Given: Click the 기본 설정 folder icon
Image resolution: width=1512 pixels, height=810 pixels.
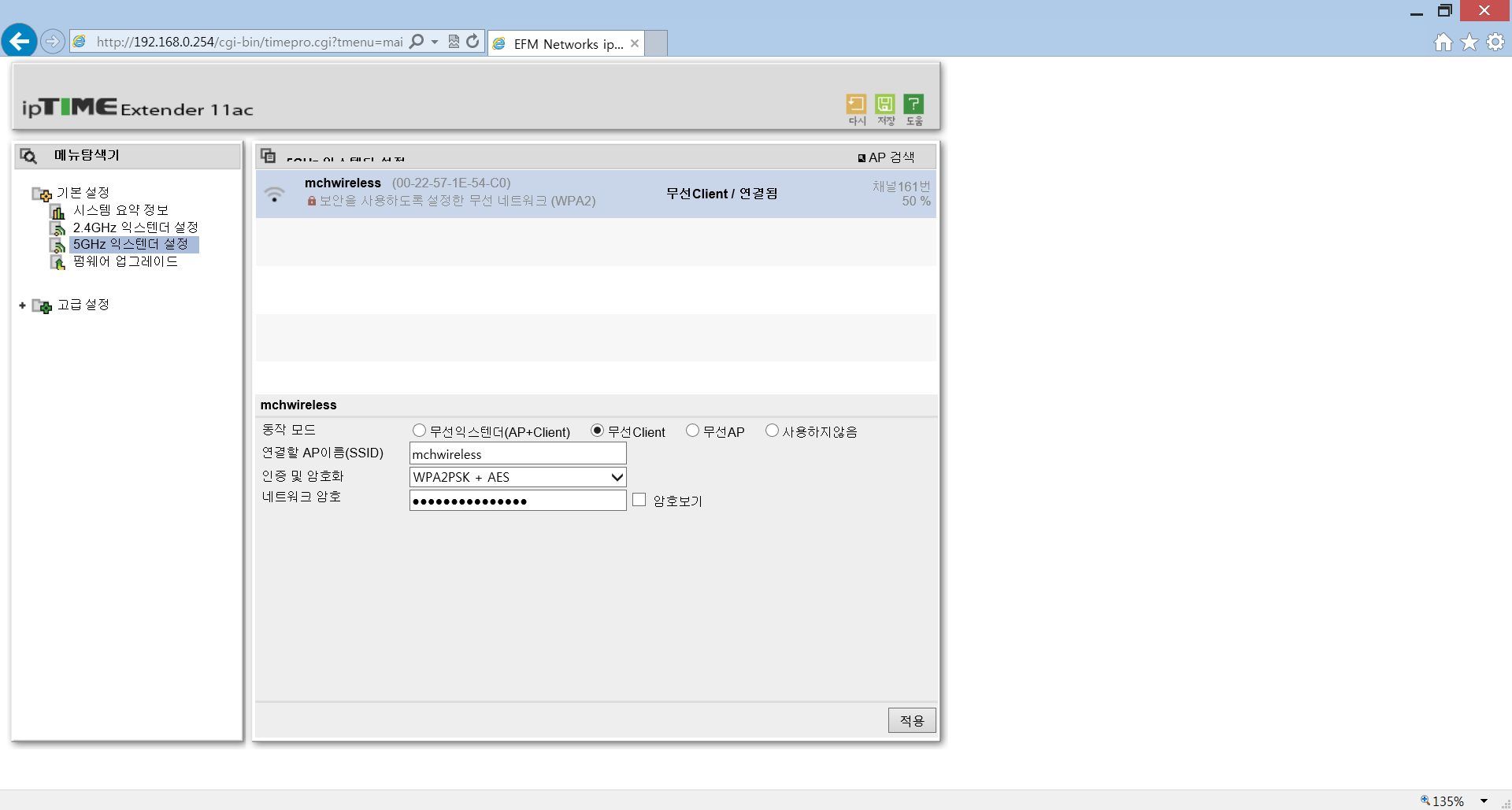Looking at the screenshot, I should point(42,194).
